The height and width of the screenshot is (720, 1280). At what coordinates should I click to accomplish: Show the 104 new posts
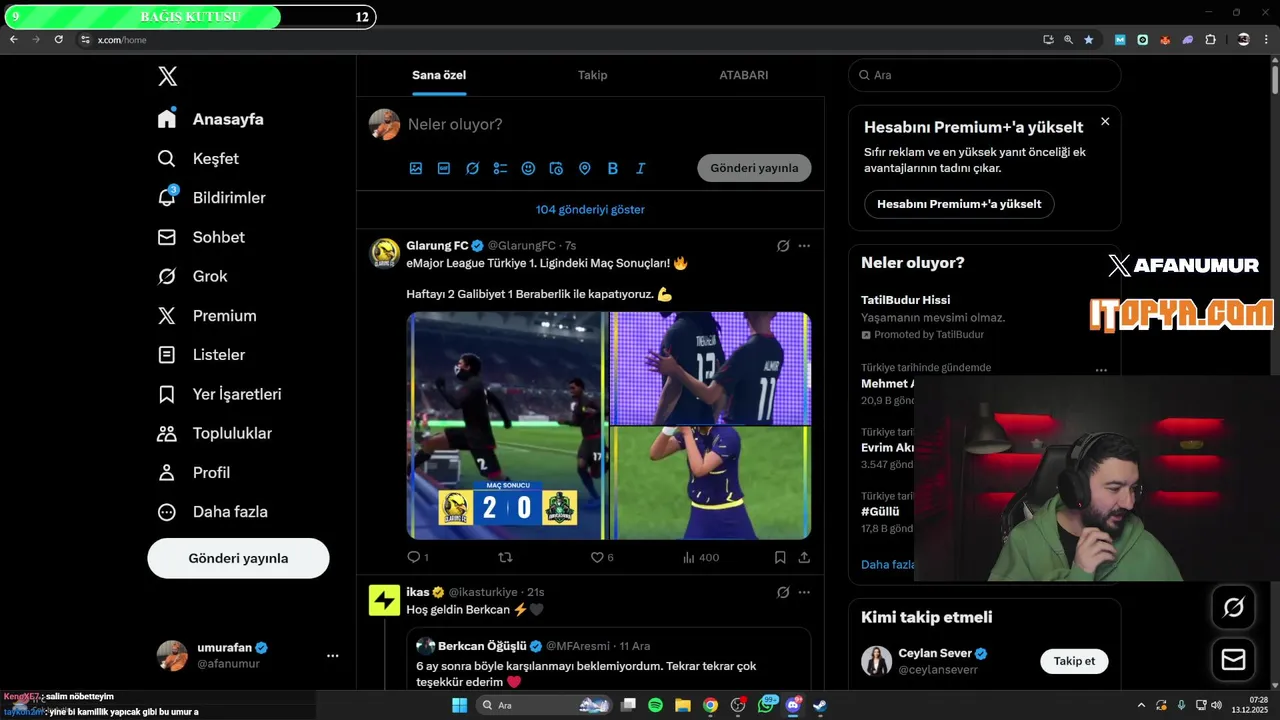pyautogui.click(x=590, y=210)
